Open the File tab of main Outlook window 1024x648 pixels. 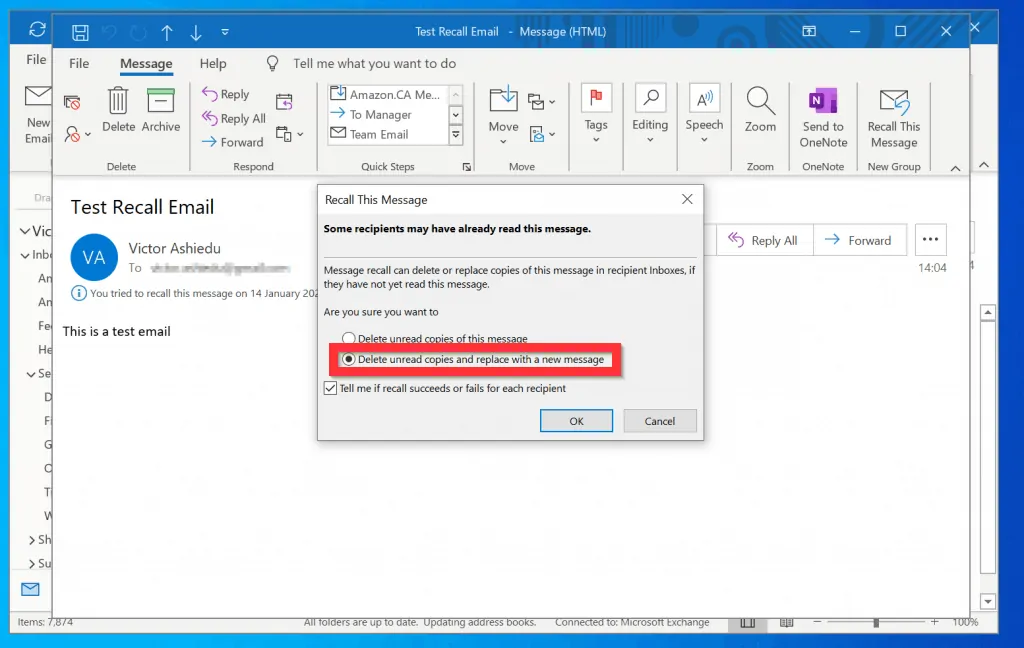(x=36, y=59)
